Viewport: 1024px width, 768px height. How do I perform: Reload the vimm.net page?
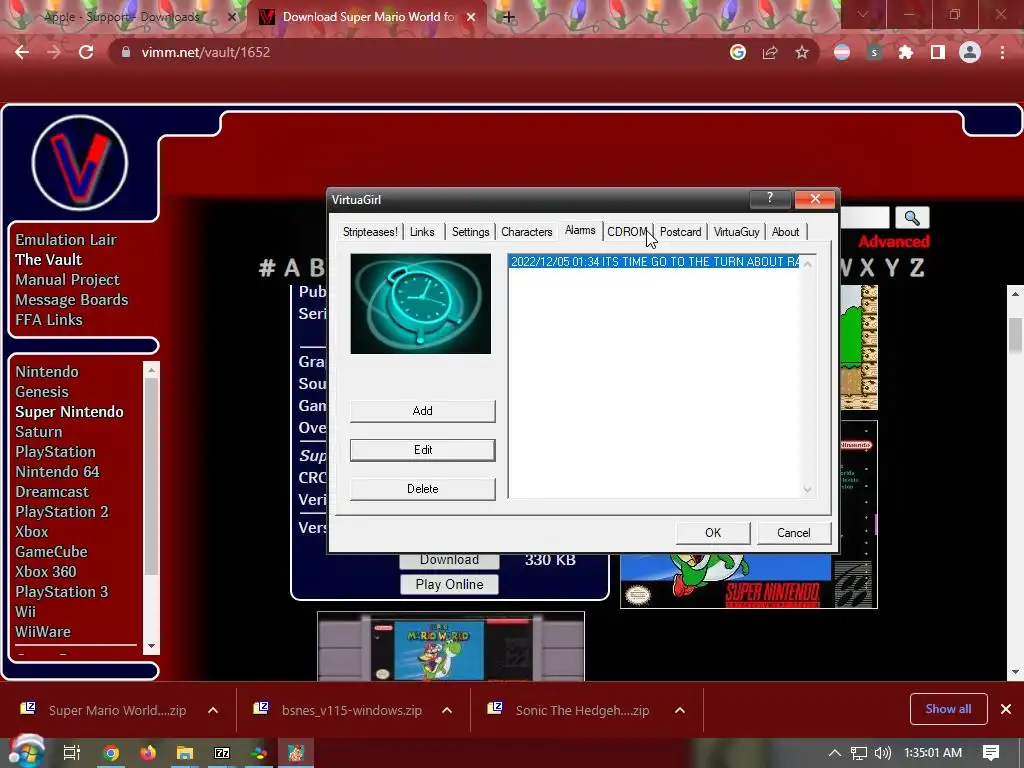point(86,52)
